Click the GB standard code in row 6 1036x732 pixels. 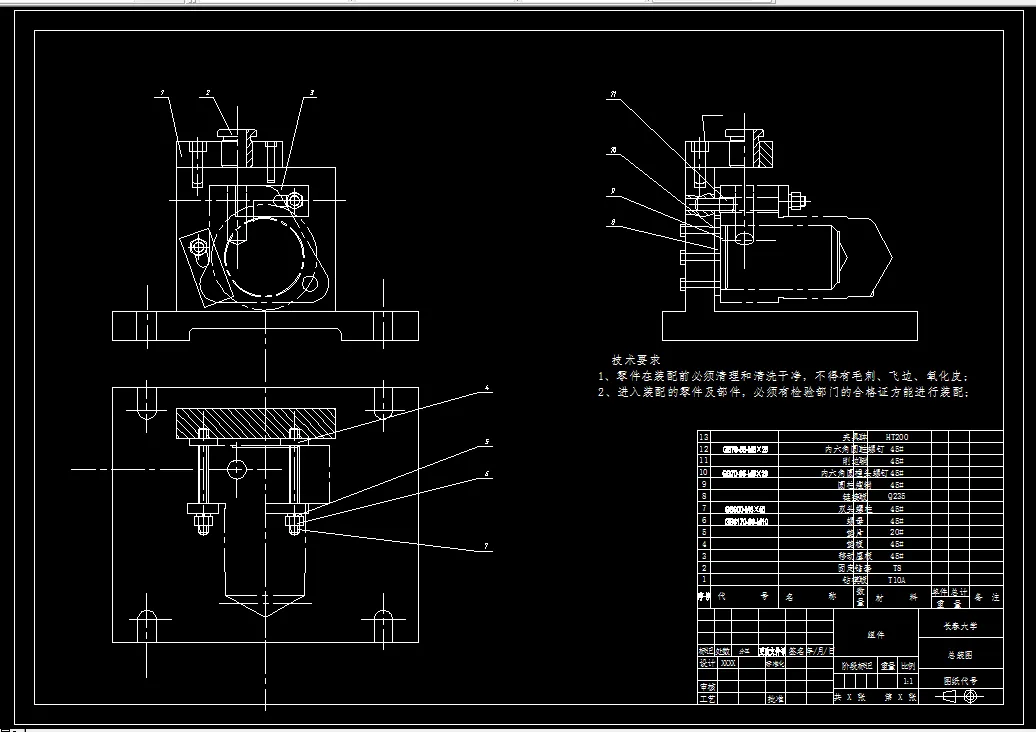[747, 521]
